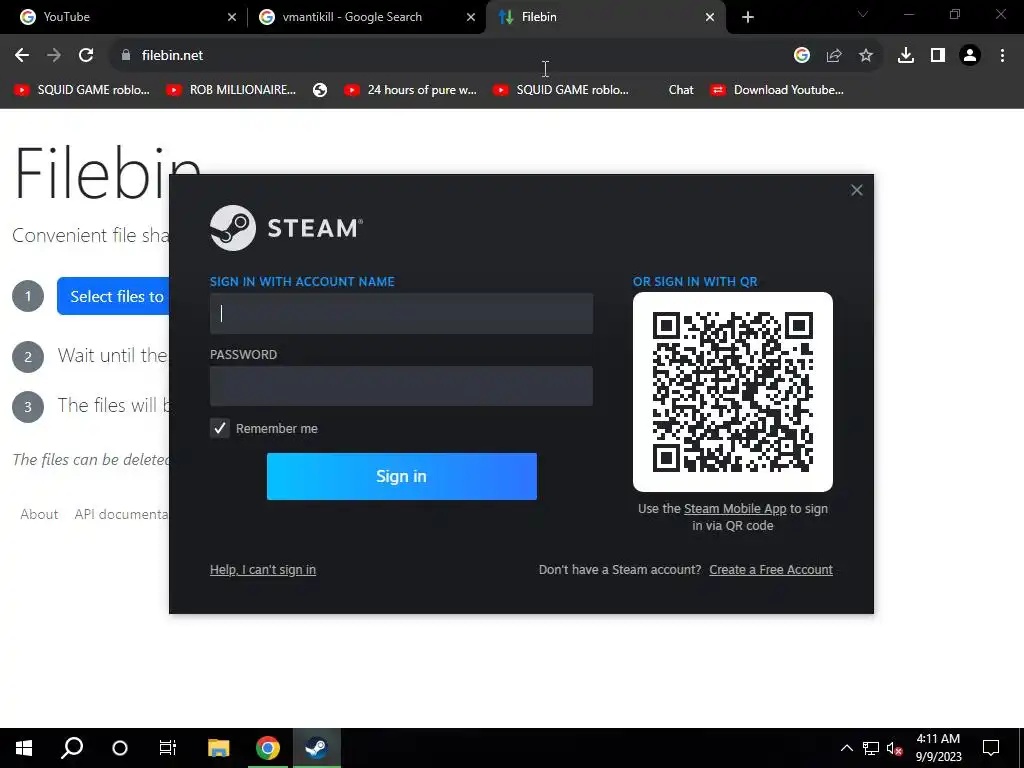The width and height of the screenshot is (1024, 768).
Task: Close the Steam sign-in dialog
Action: click(857, 190)
